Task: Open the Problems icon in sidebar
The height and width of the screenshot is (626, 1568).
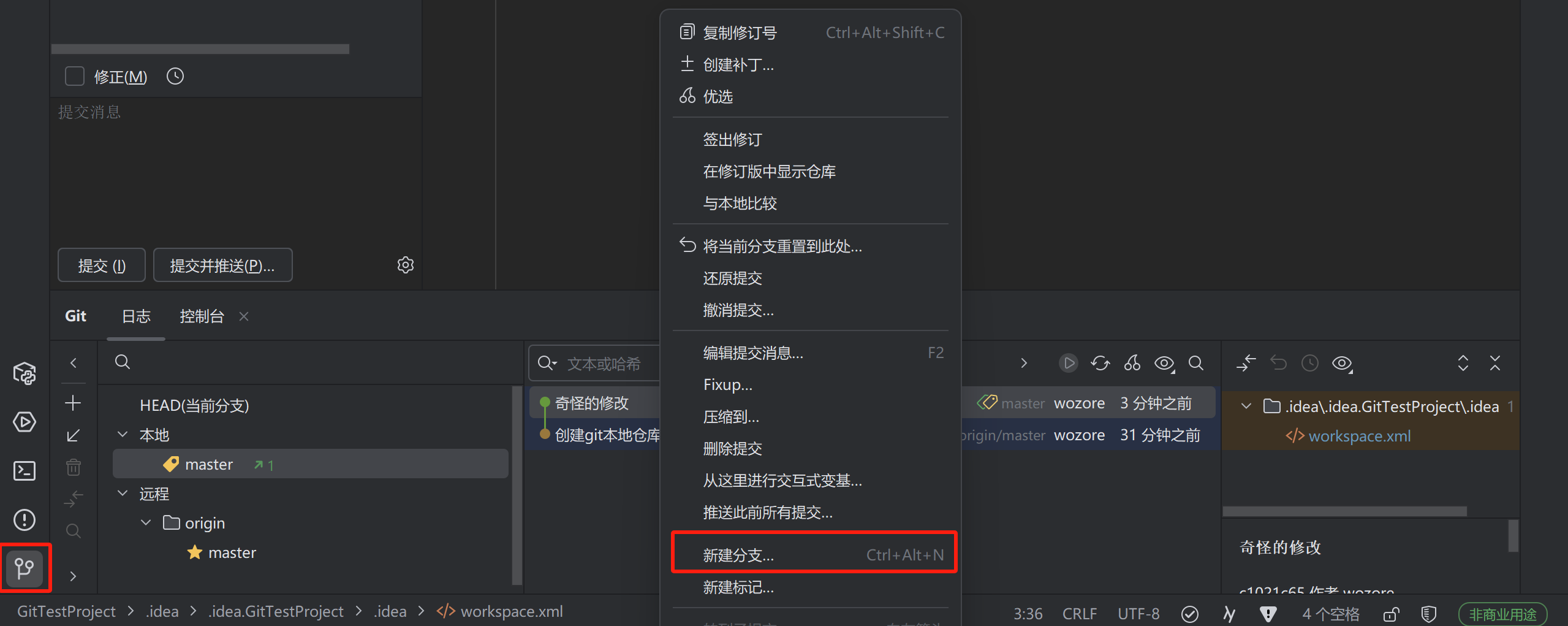Action: tap(25, 520)
